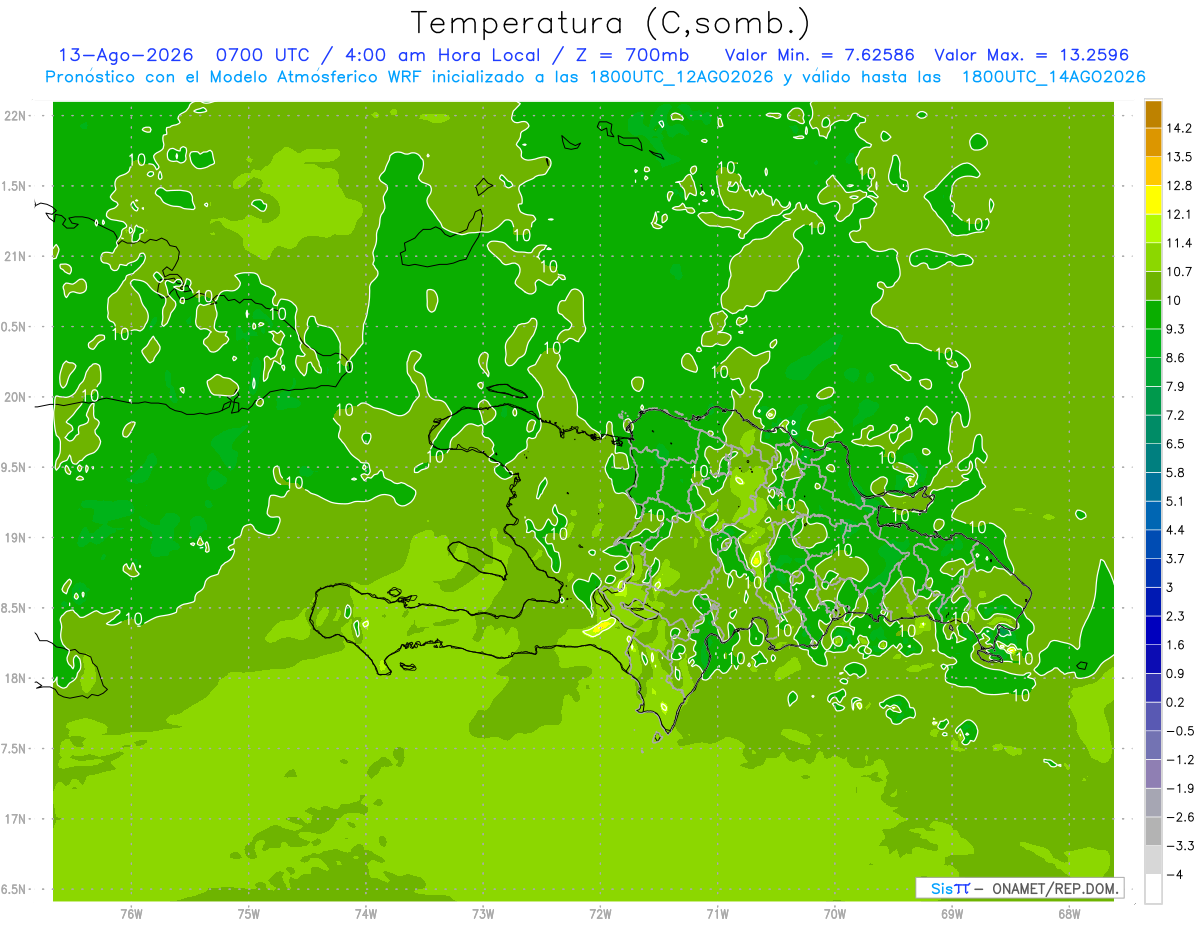Screen dimensions: 1200x927
Task: Click the "-1.2" colorbar label
Action: [x=1181, y=760]
